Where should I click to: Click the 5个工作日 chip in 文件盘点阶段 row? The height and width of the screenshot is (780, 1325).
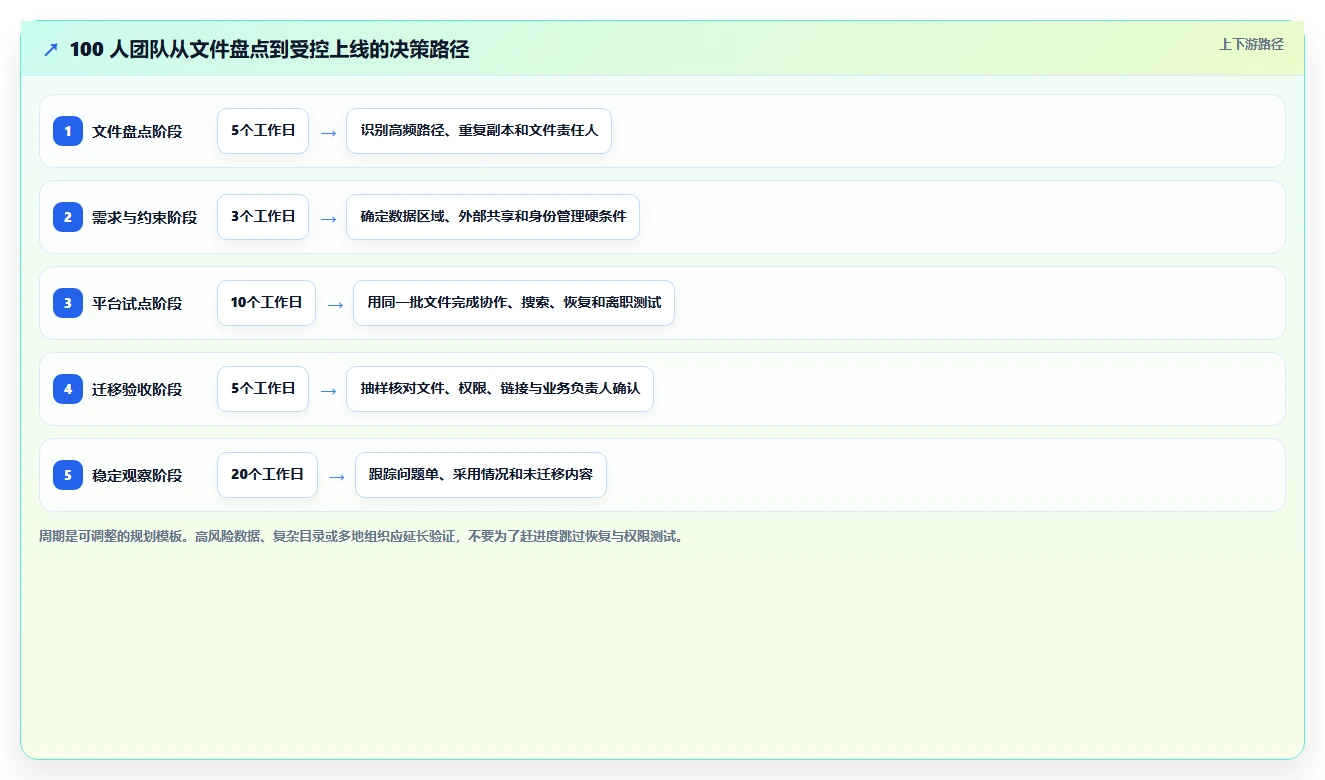point(263,131)
